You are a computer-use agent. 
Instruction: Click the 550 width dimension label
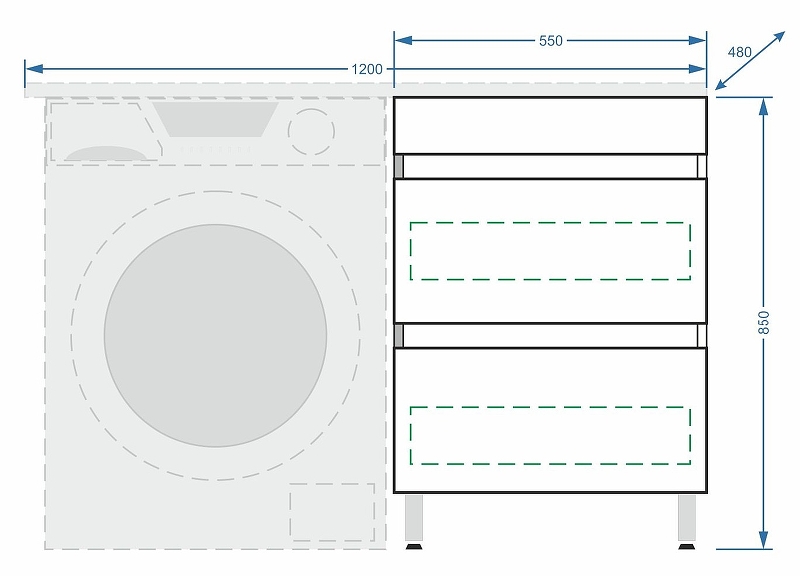click(550, 41)
